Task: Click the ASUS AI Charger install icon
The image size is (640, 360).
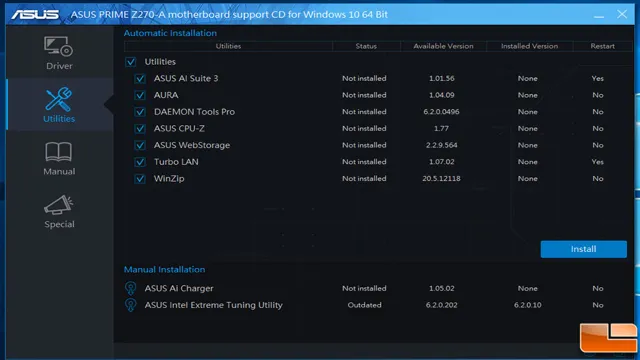Action: [131, 288]
